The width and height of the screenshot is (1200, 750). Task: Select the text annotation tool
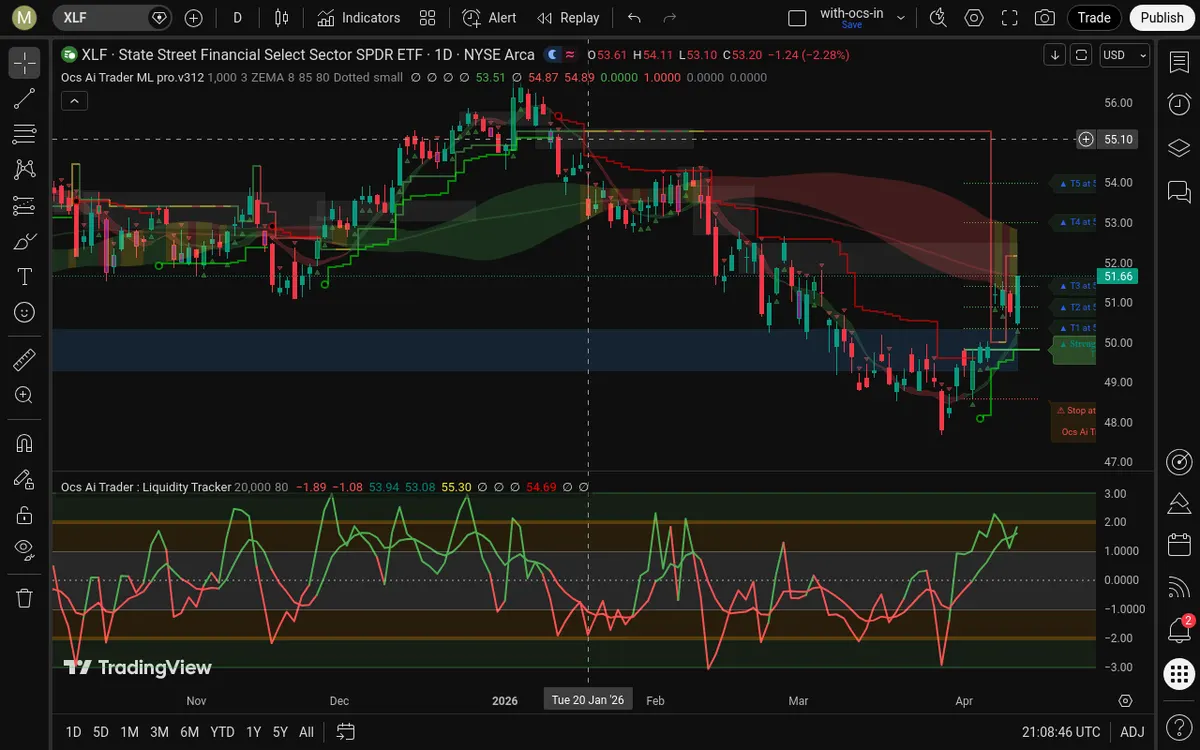(x=25, y=277)
